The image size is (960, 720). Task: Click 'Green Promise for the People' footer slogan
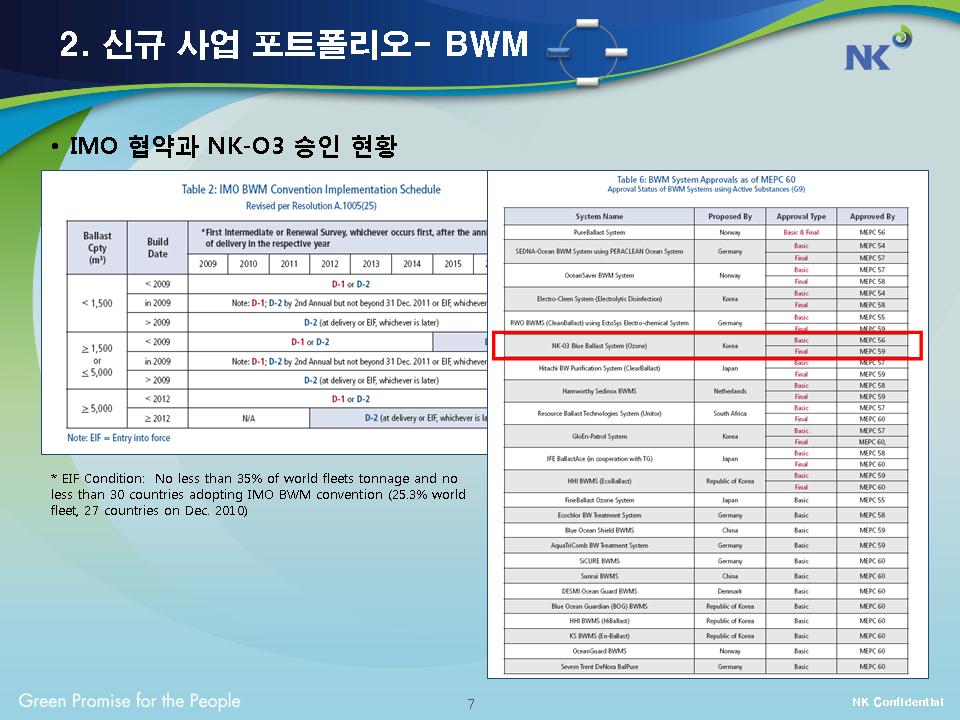[x=129, y=701]
